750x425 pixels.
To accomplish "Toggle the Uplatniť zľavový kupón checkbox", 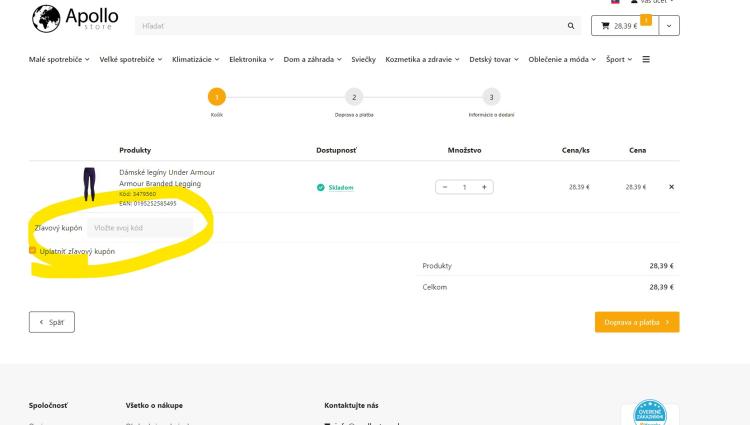I will (x=33, y=250).
